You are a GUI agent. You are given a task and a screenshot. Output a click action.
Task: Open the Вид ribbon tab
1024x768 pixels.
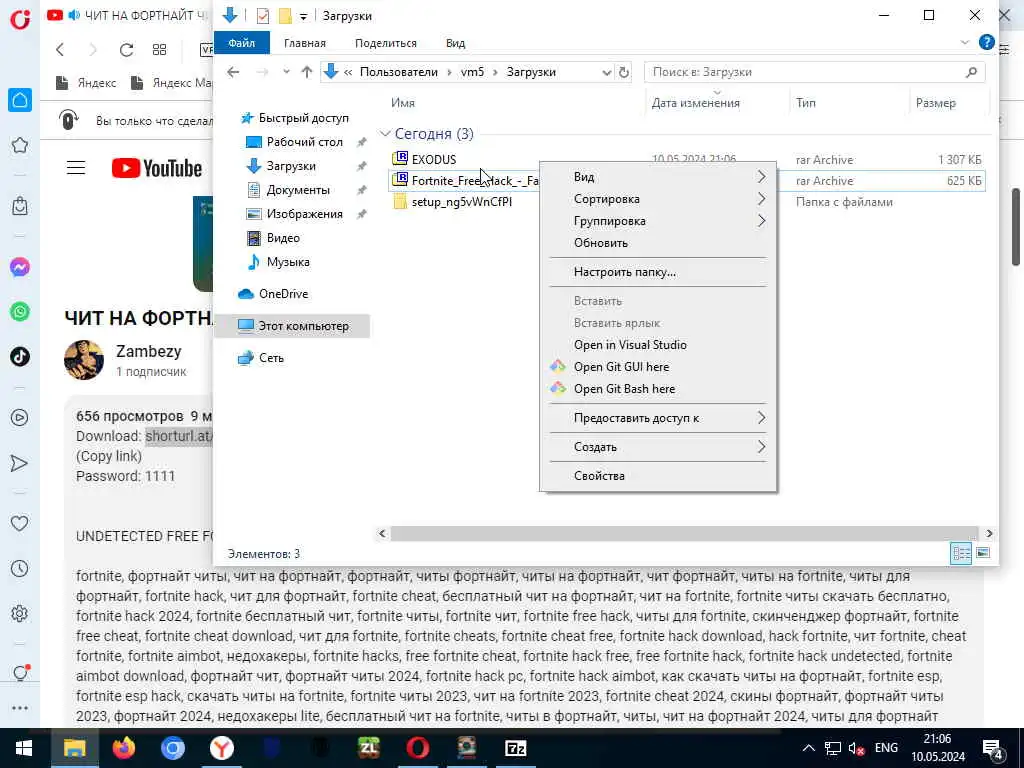coord(455,43)
